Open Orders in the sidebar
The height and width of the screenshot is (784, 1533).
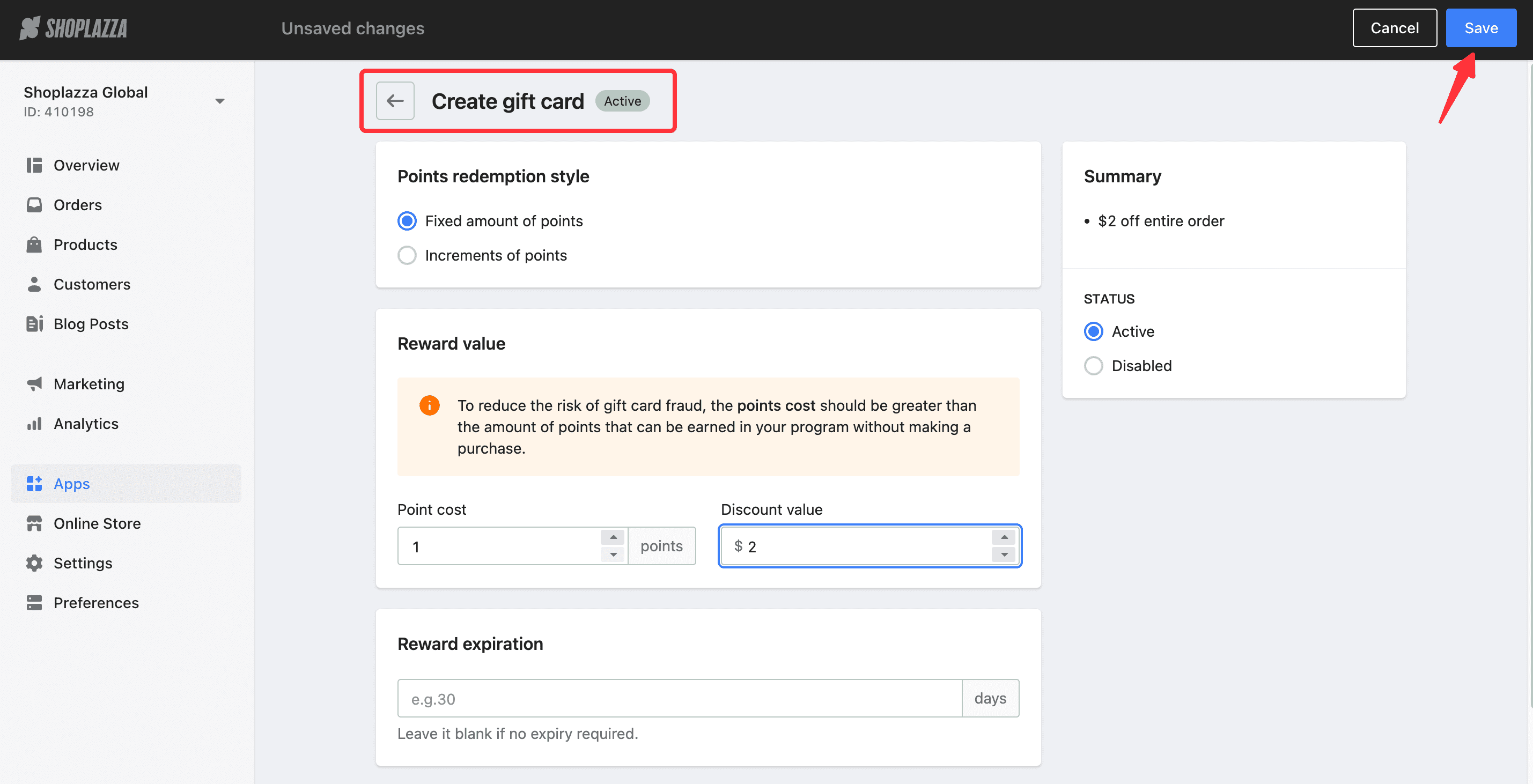pos(126,205)
